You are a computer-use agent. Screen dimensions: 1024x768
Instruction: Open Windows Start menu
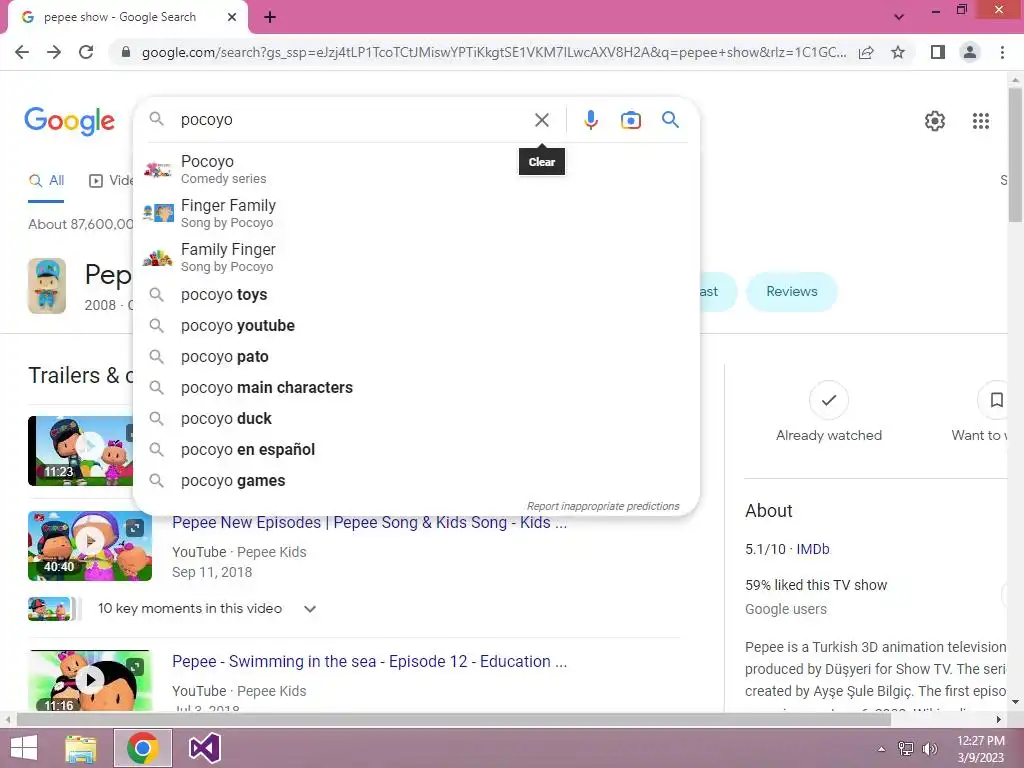24,748
